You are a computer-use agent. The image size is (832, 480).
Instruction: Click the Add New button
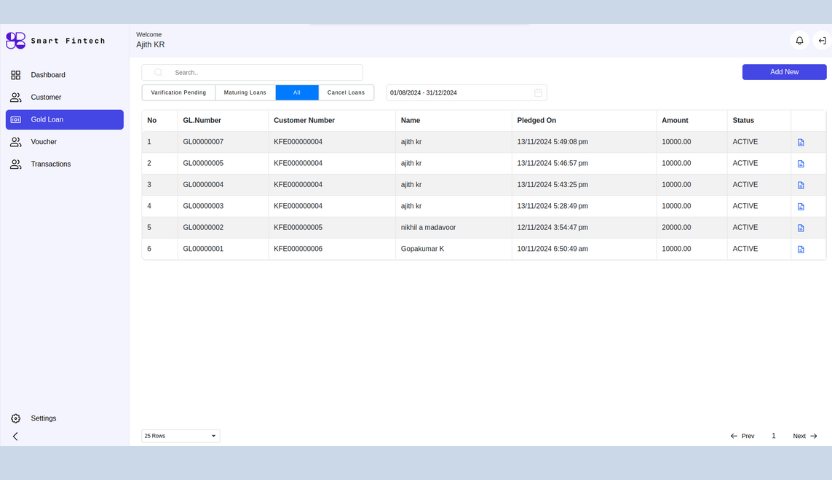[x=784, y=72]
